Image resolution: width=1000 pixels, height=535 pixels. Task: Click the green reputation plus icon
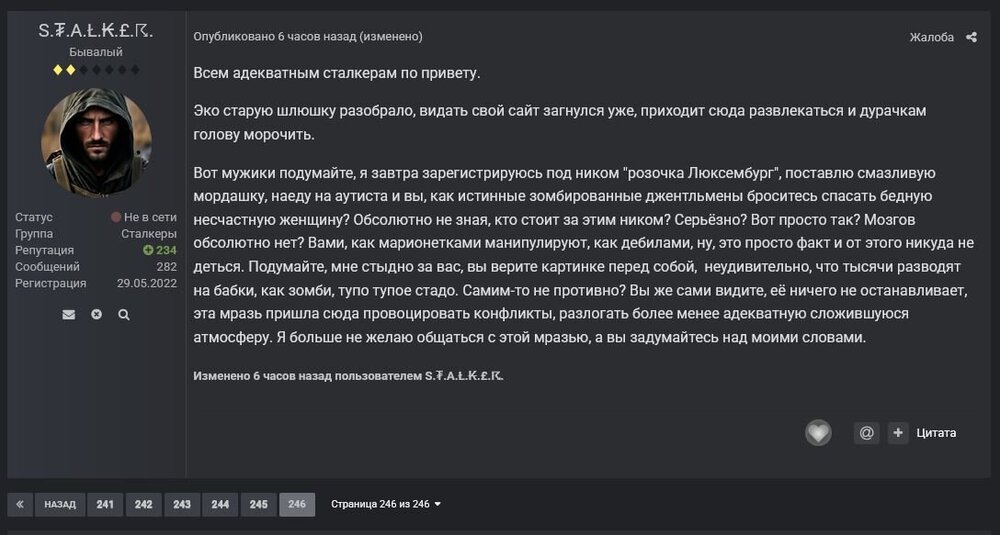coord(148,250)
